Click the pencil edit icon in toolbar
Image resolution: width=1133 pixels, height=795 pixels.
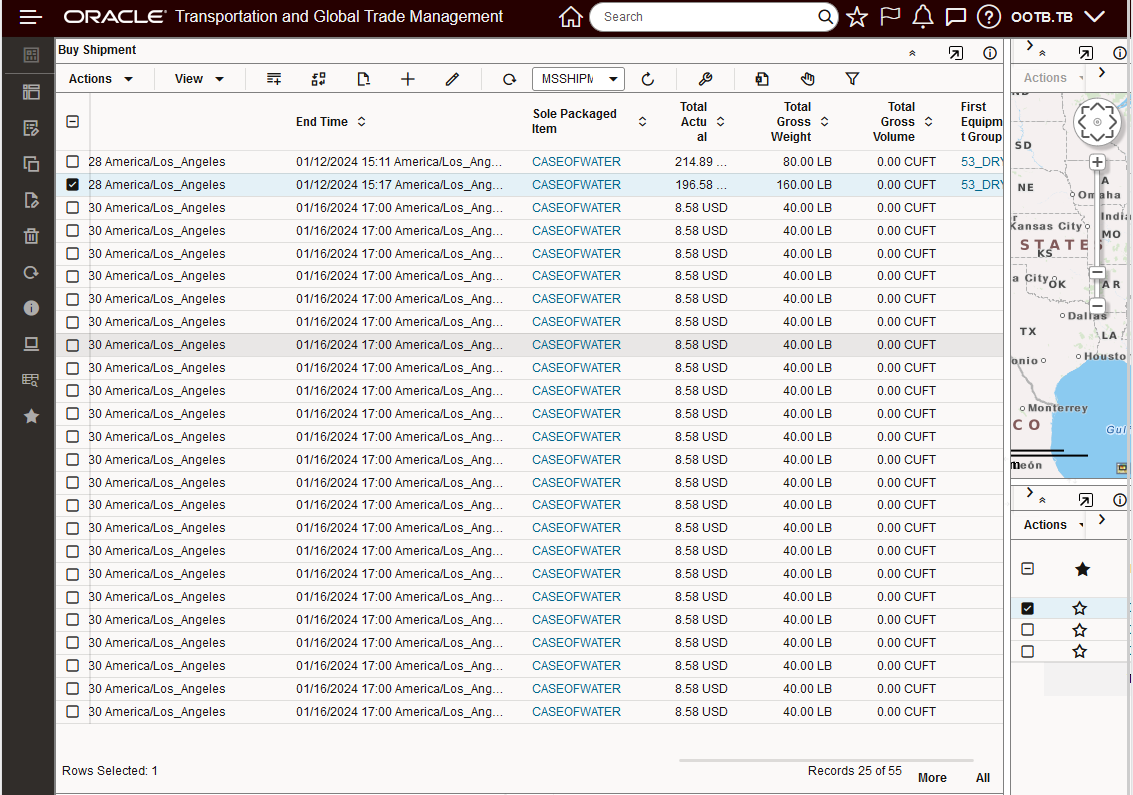[452, 79]
